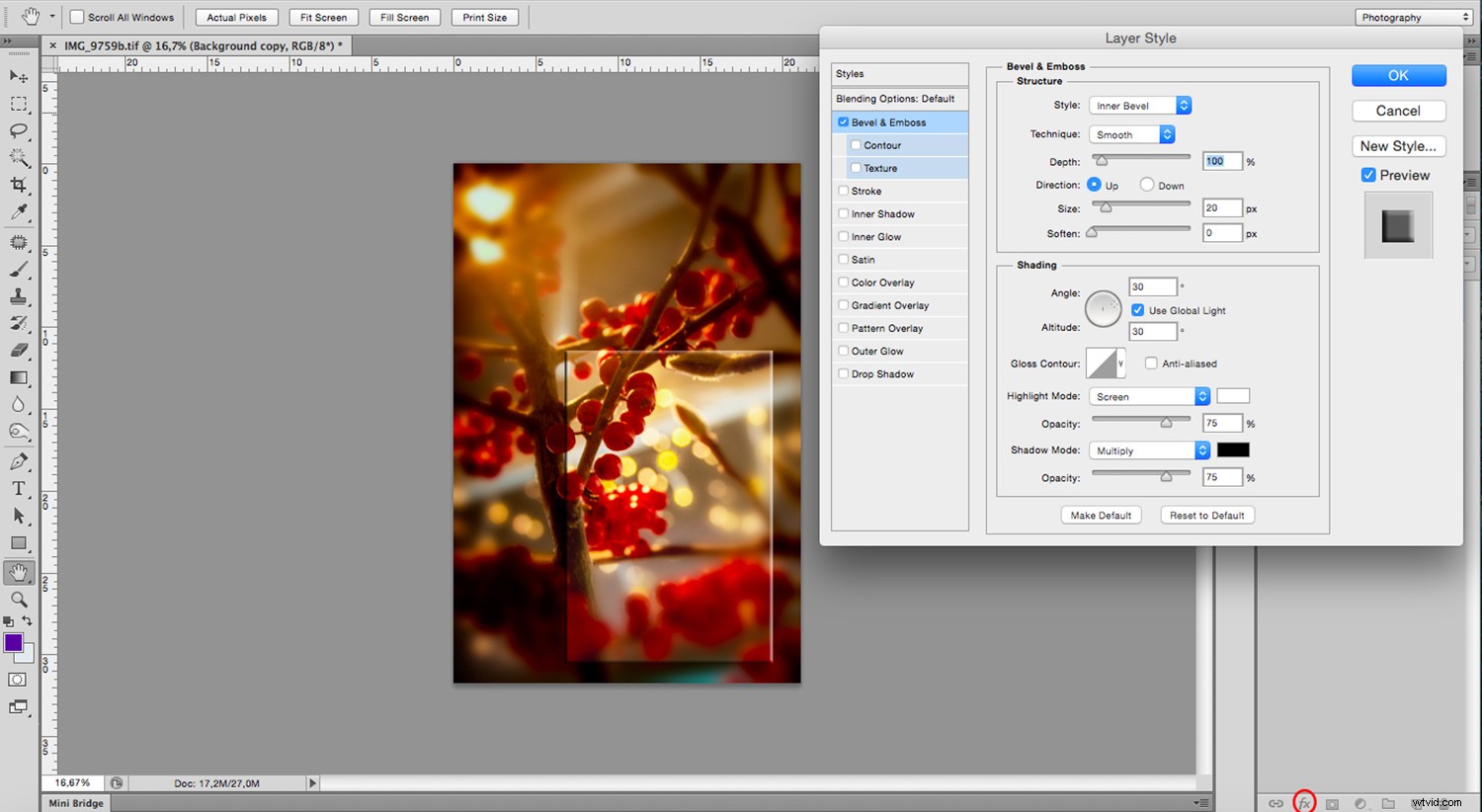Select the Clone Stamp tool

pos(18,297)
